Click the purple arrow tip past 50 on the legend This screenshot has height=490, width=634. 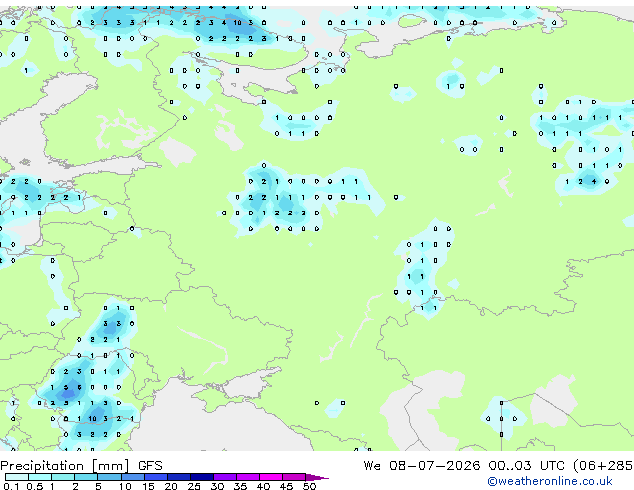317,477
